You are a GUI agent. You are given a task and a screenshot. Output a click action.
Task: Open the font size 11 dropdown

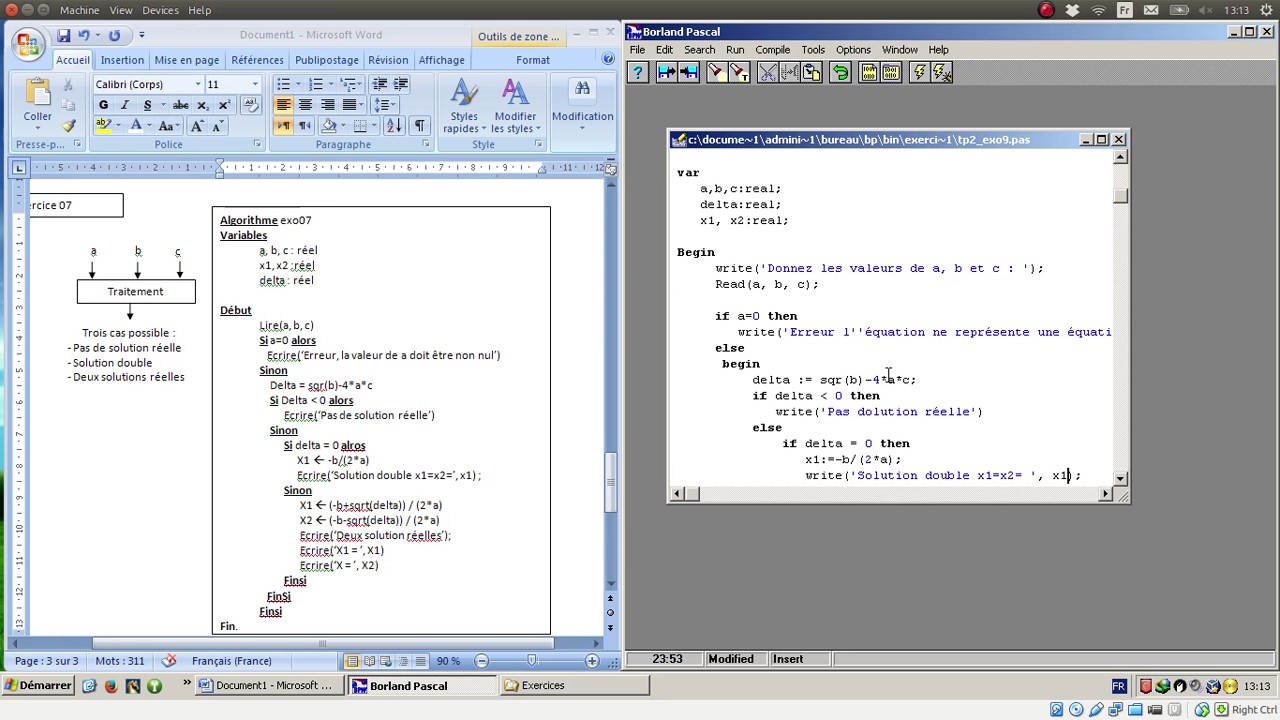[255, 84]
